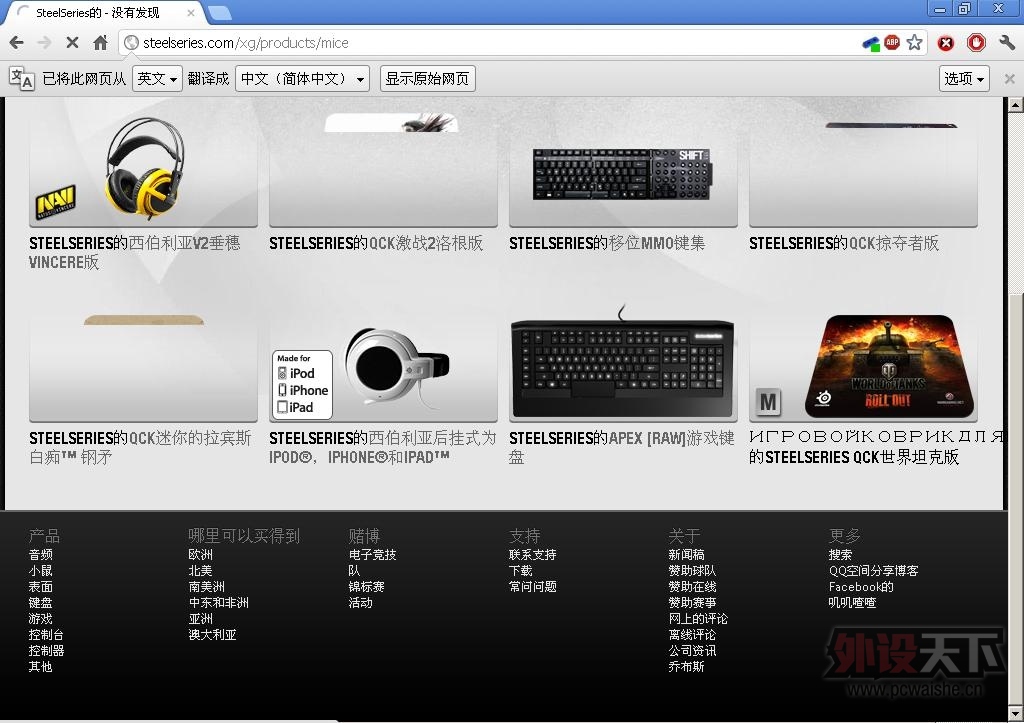Open the STEELSERIES的QCK掠夺者版 link
Image resolution: width=1024 pixels, height=723 pixels.
[x=844, y=244]
